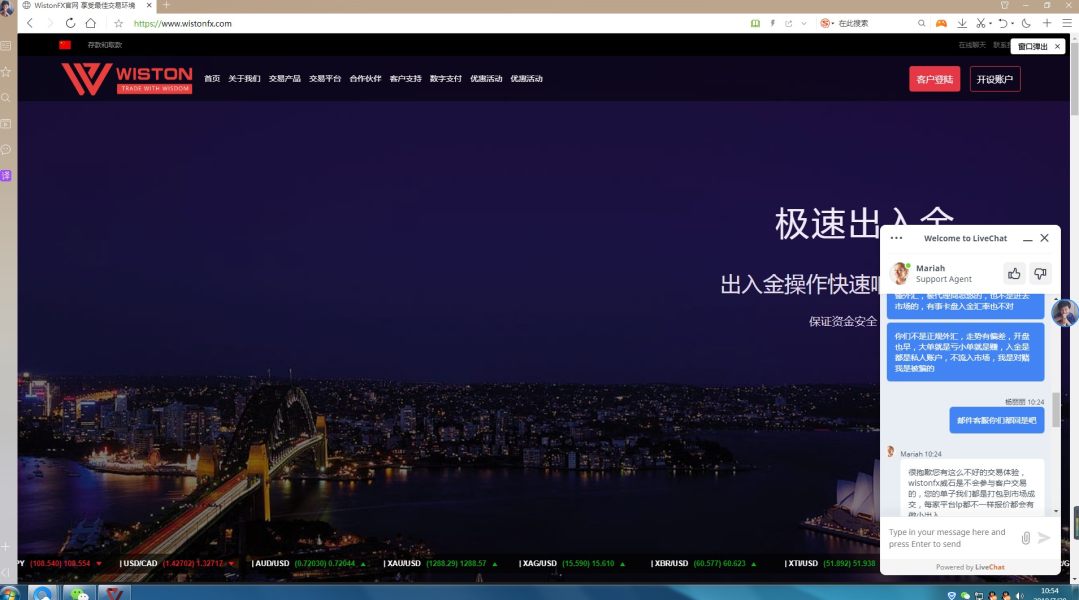The image size is (1079, 600).
Task: Bookmark this page with the star icon
Action: [x=118, y=23]
